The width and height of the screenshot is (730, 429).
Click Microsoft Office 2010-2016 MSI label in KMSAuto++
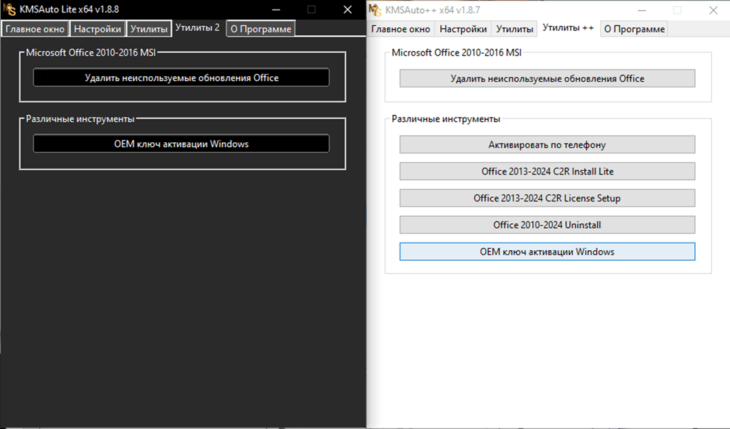click(456, 53)
